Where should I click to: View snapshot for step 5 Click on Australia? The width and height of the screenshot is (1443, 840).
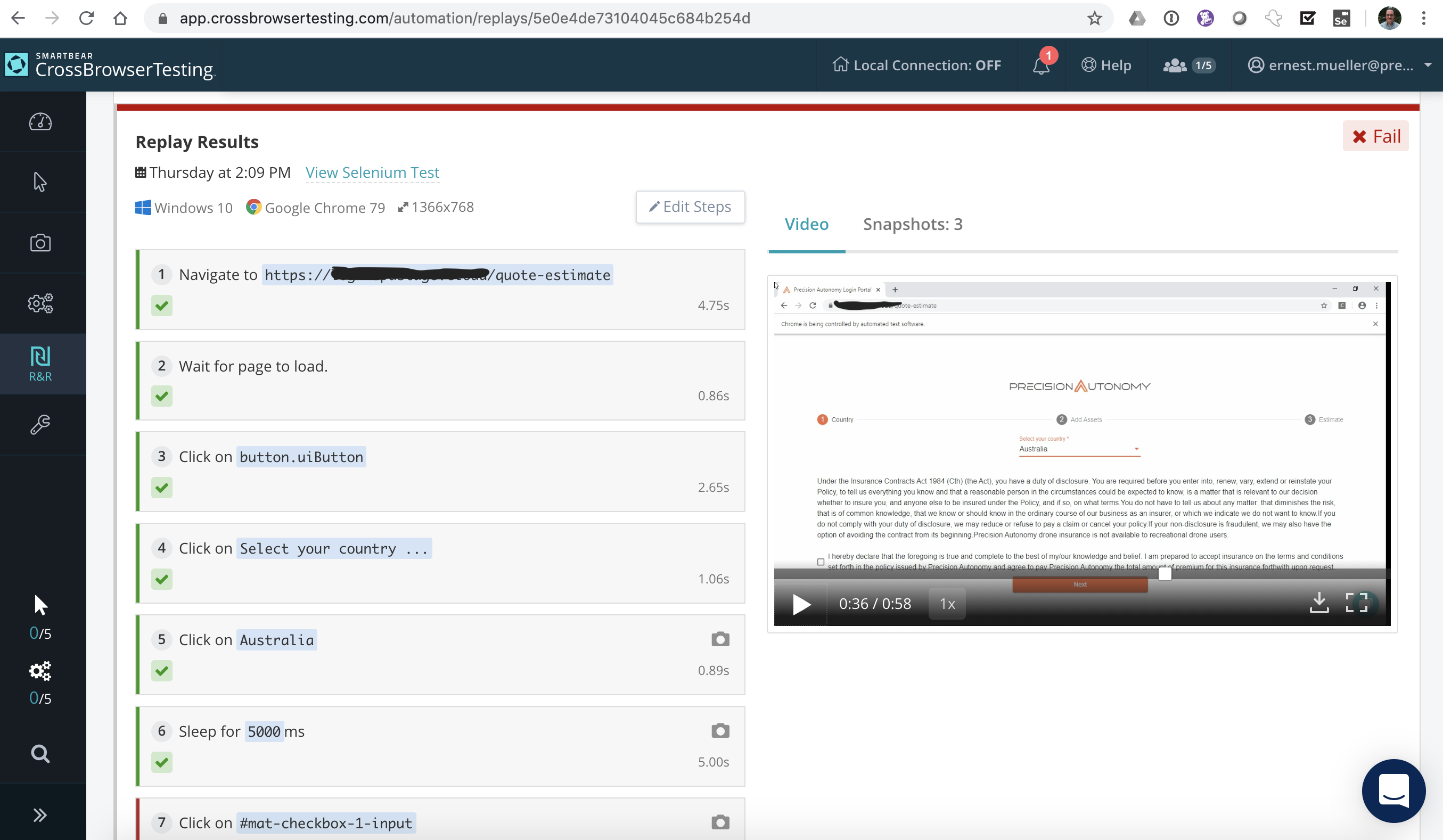coord(720,639)
